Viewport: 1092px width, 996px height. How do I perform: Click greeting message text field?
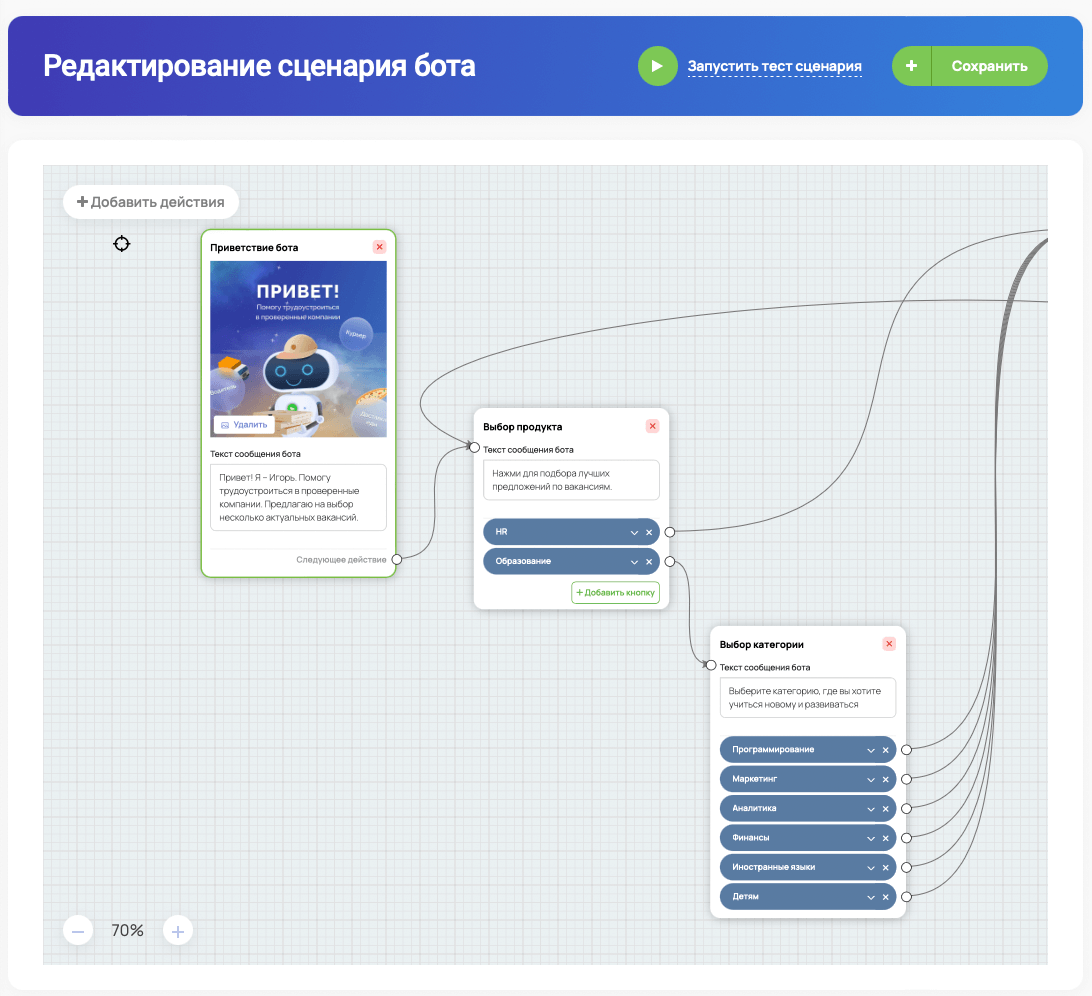(298, 497)
